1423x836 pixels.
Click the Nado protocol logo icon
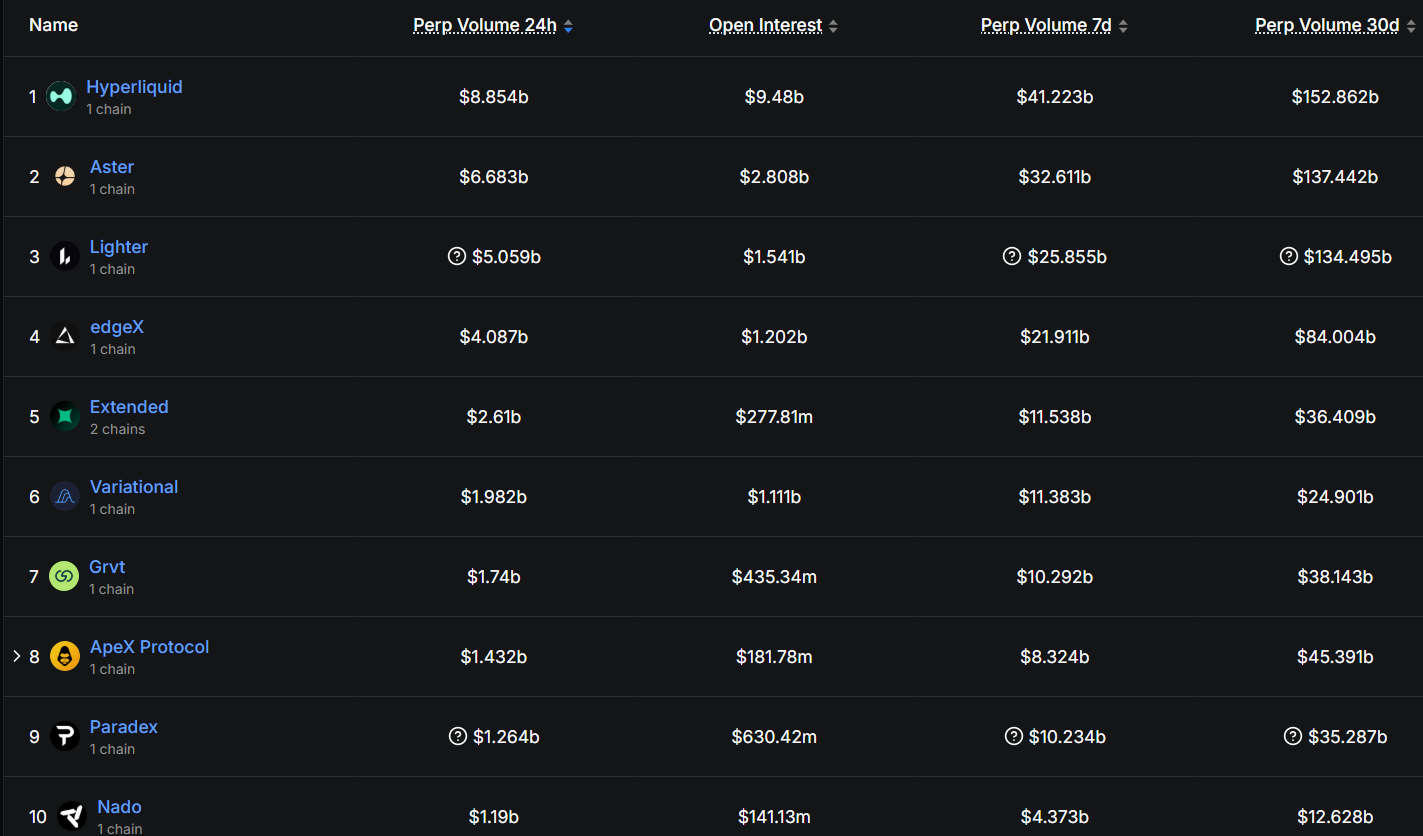coord(72,816)
